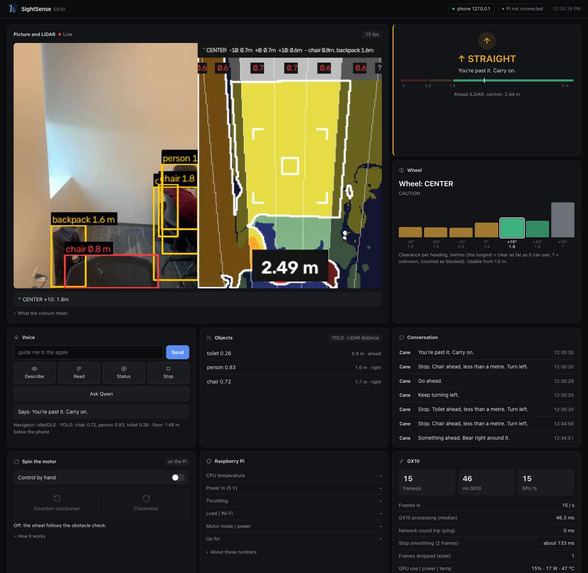Expand the How it works section
This screenshot has height=573, width=588.
(x=30, y=536)
